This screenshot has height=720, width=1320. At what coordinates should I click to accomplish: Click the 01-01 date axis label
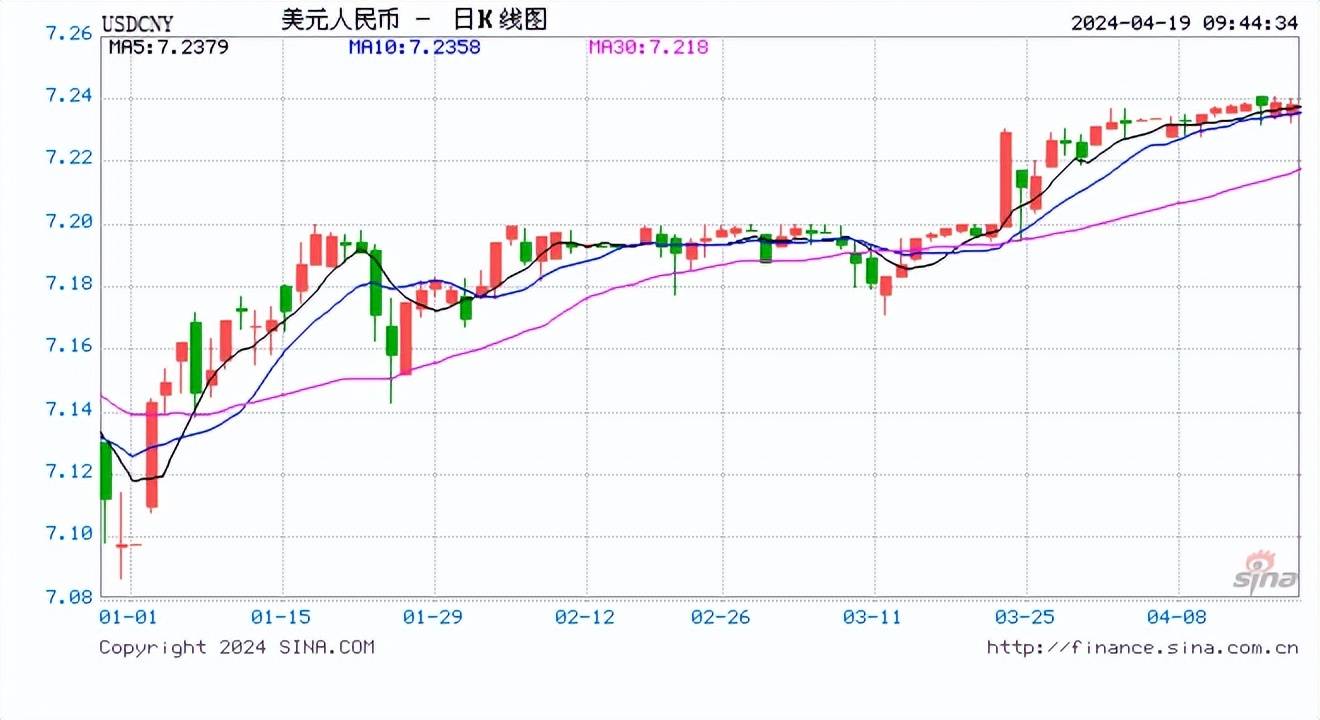[128, 616]
